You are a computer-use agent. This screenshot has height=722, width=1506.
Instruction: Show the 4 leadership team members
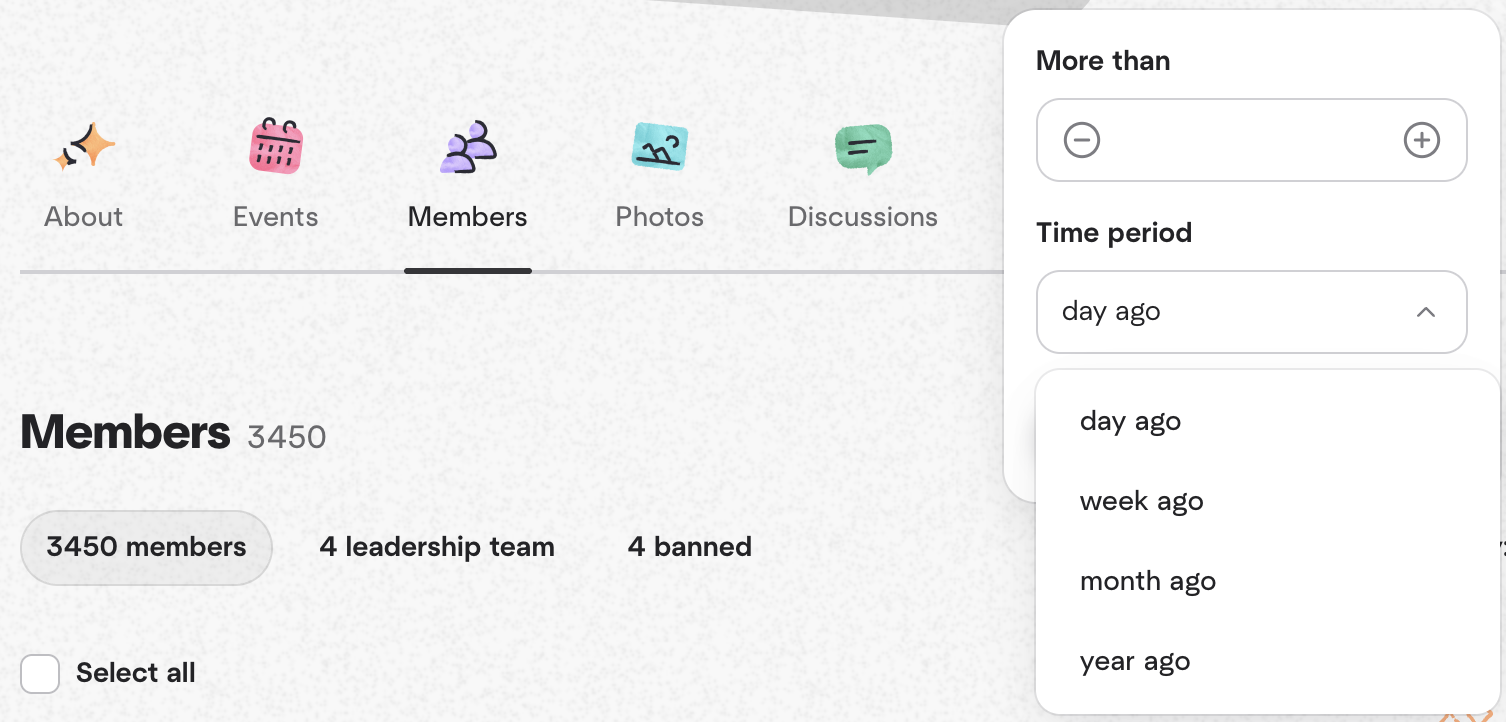(x=436, y=546)
